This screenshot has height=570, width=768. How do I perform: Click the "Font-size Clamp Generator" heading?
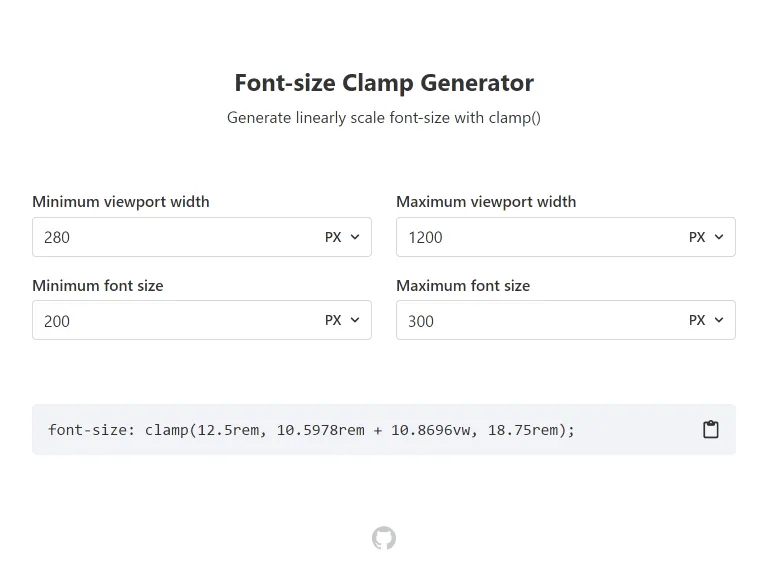[x=384, y=82]
